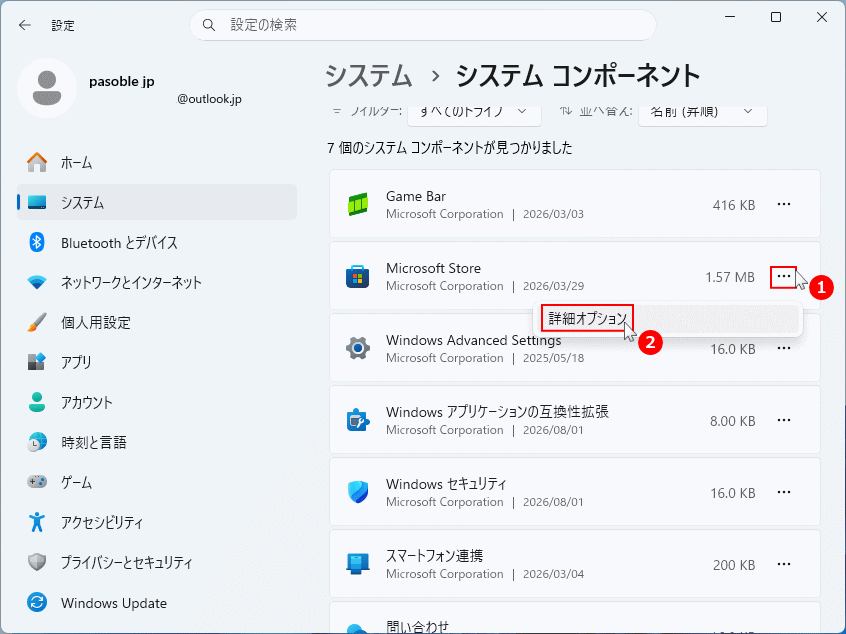Open プライバシーとセキュリティ shield icon

tap(37, 562)
